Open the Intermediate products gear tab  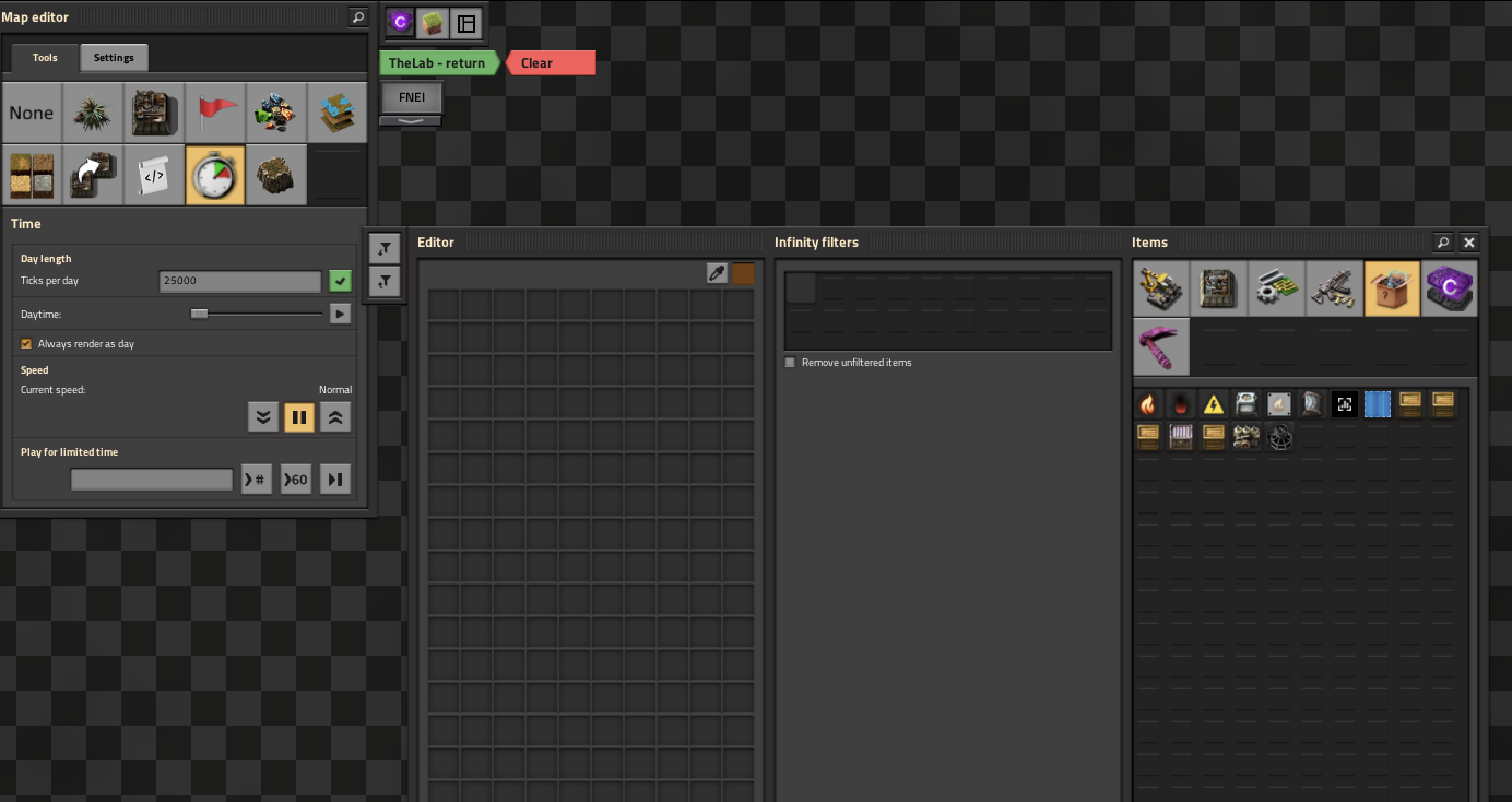pyautogui.click(x=1276, y=289)
